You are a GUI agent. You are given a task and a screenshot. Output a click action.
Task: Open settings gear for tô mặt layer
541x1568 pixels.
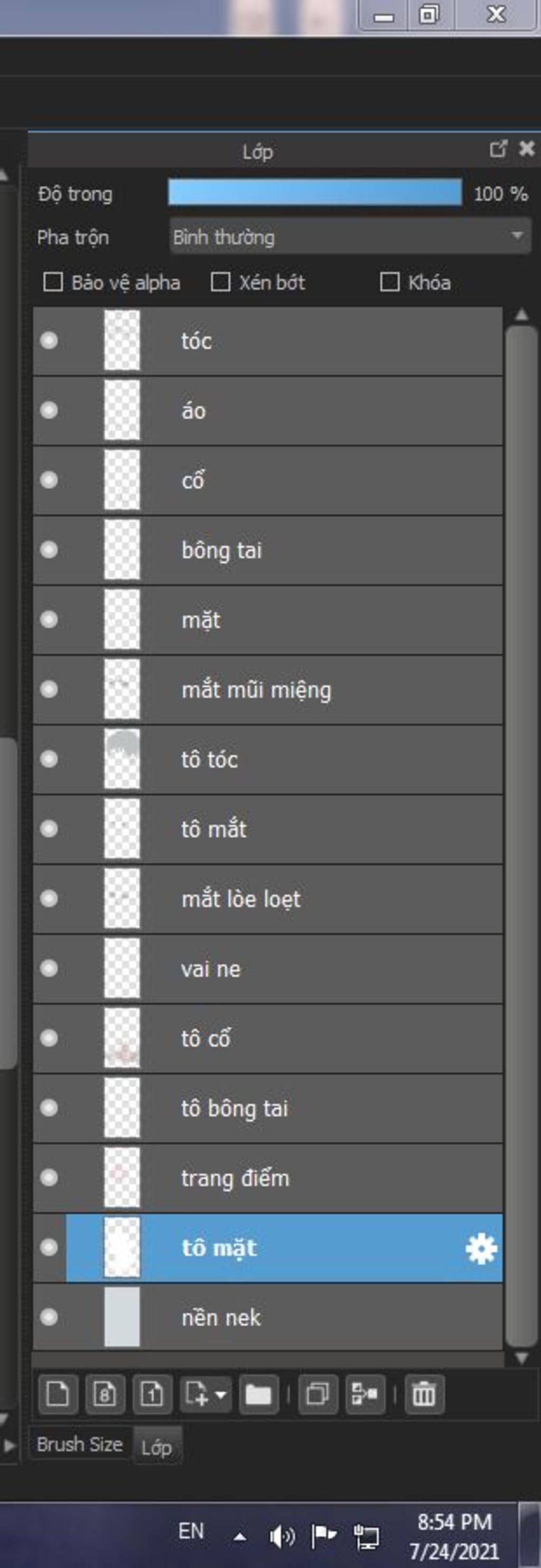click(481, 1249)
